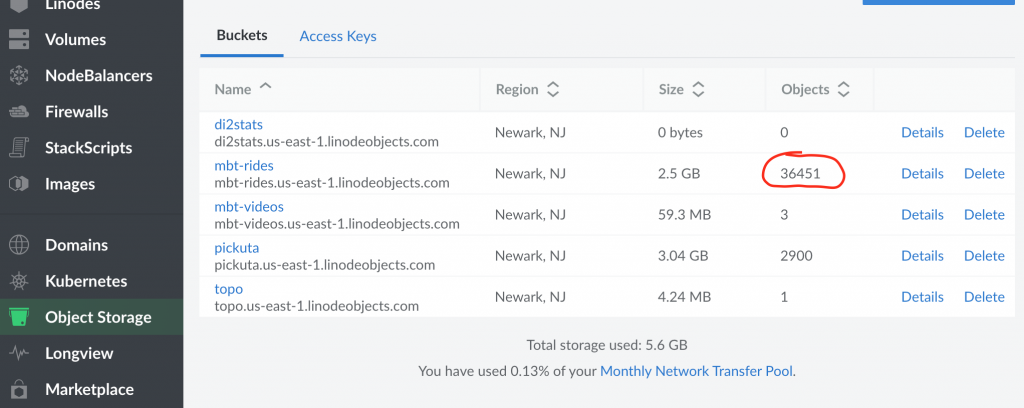The image size is (1024, 408).
Task: View Details for the pickuta bucket
Action: 922,255
